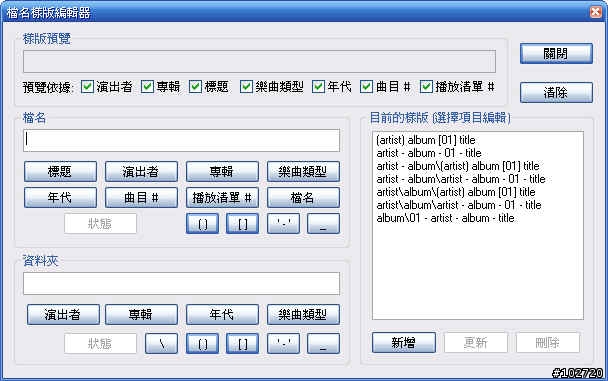Click the 檔名 button in filename section
This screenshot has width=608, height=381.
pos(303,198)
